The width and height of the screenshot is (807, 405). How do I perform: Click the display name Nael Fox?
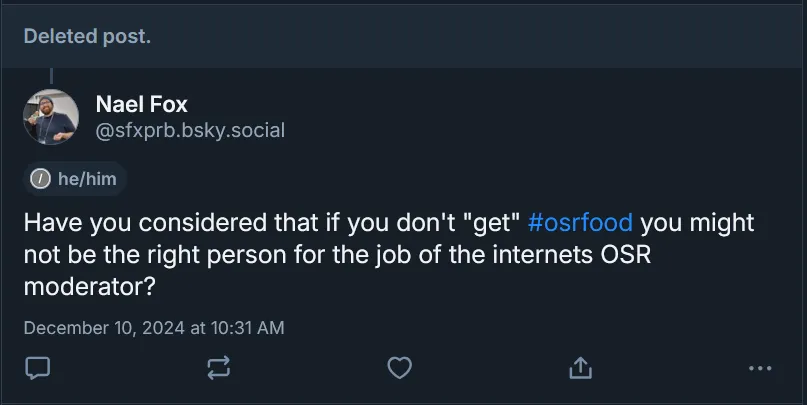141,104
